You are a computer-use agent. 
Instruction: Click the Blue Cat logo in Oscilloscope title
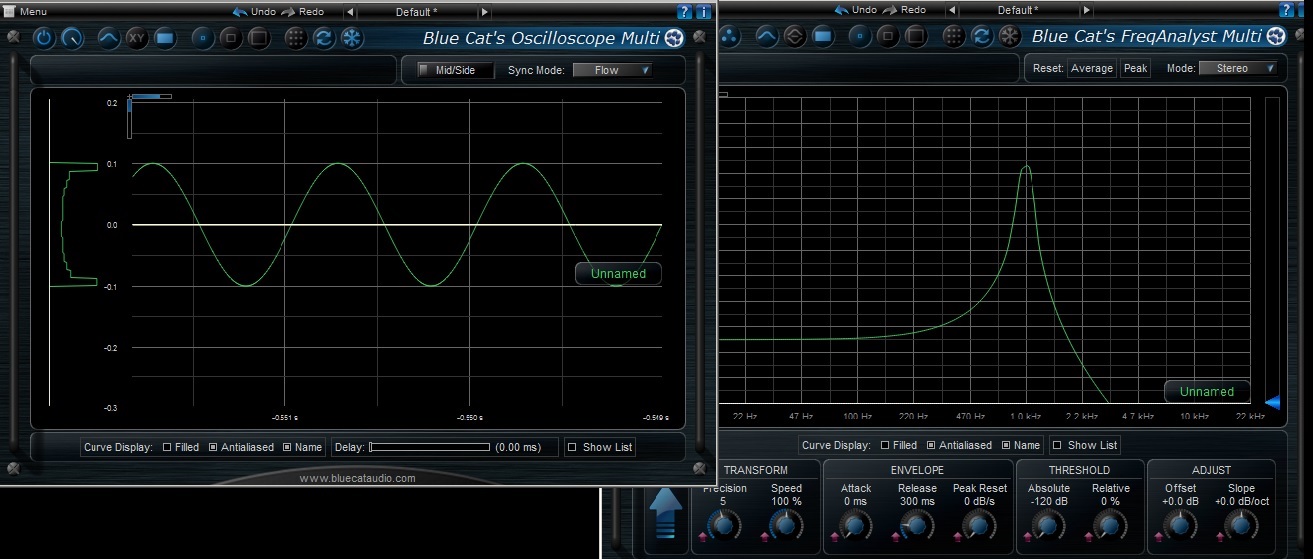674,38
